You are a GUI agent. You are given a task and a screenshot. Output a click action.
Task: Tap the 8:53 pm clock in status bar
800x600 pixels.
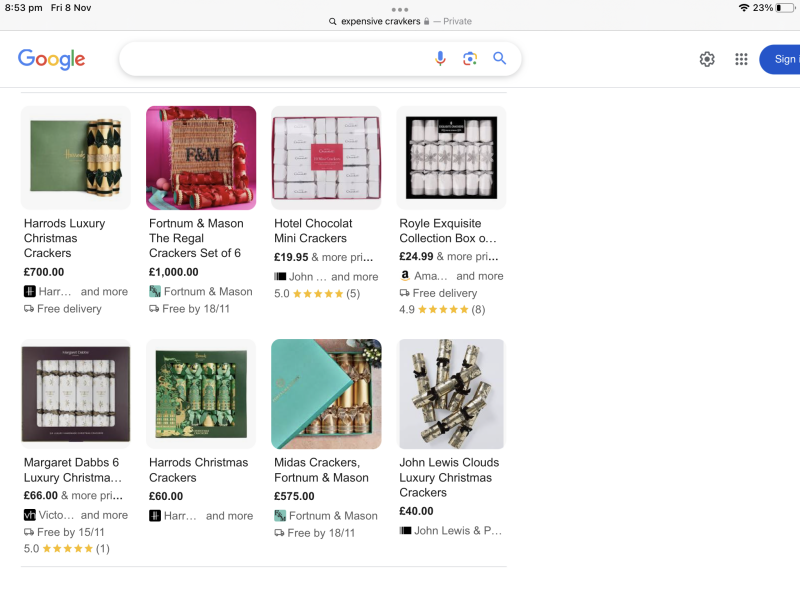point(23,8)
